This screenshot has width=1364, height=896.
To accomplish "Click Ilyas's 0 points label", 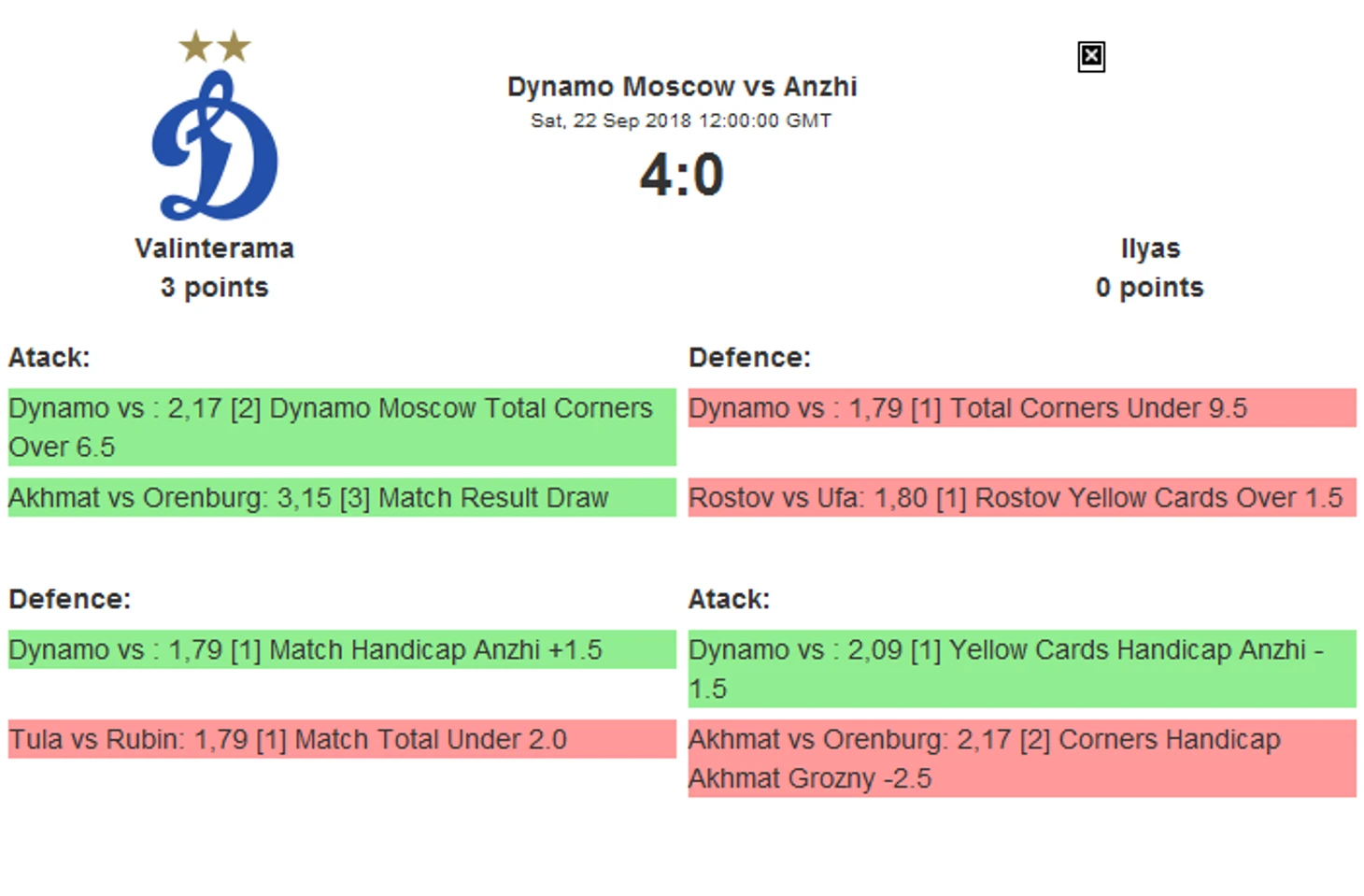I will click(1150, 288).
